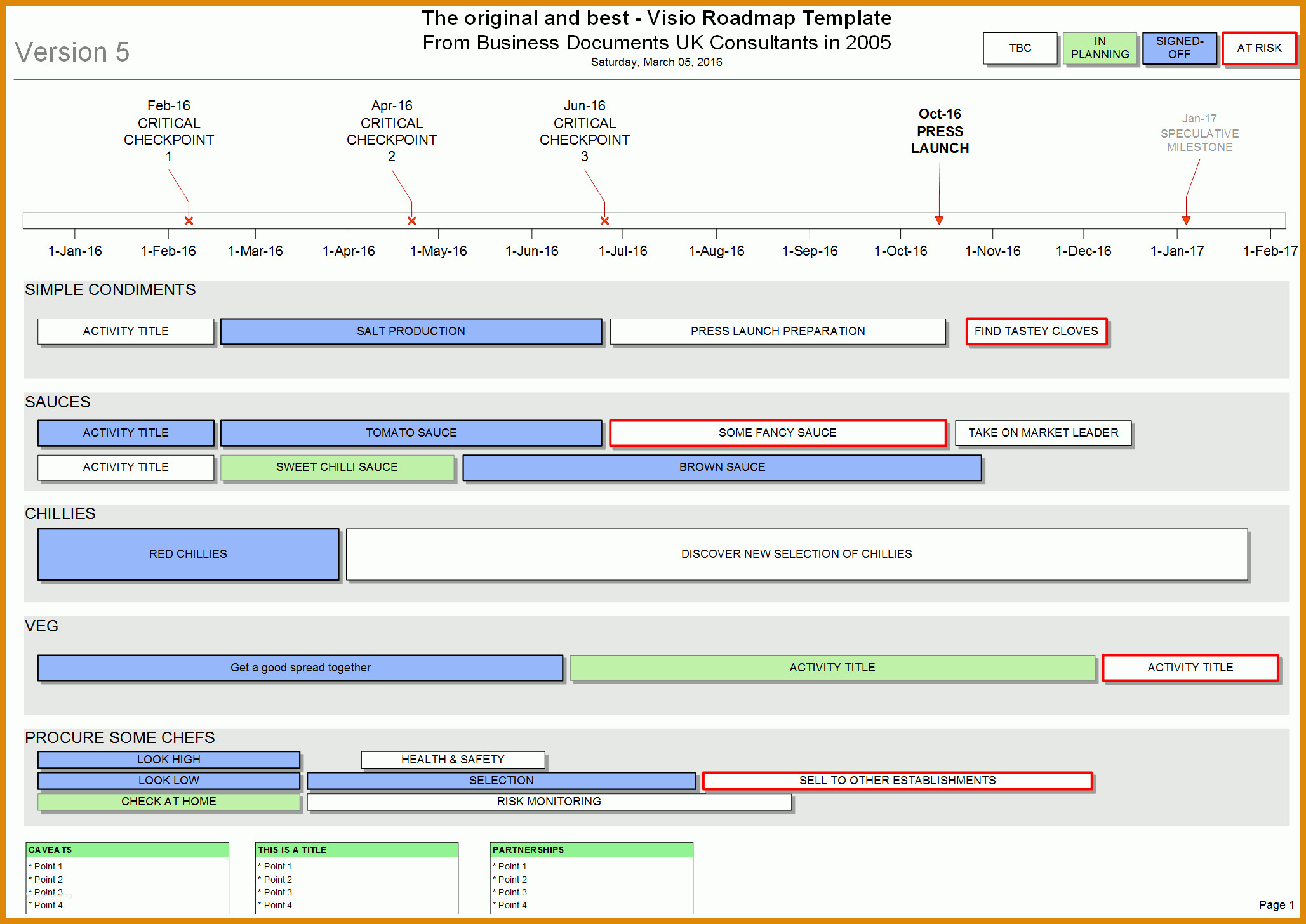The width and height of the screenshot is (1306, 924).
Task: Click the PARTNERSHIPS box header
Action: (x=592, y=850)
